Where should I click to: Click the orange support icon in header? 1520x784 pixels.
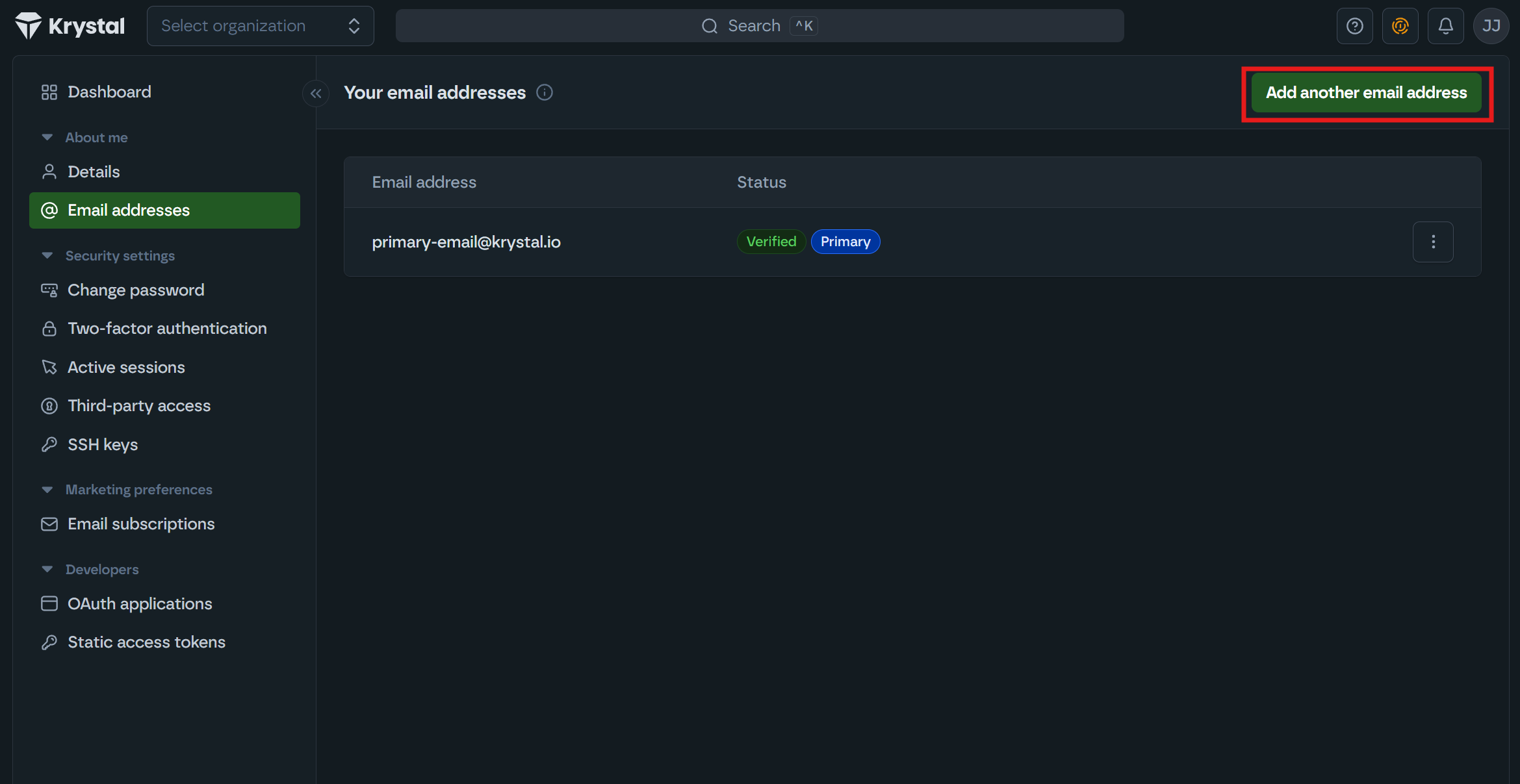pyautogui.click(x=1400, y=26)
